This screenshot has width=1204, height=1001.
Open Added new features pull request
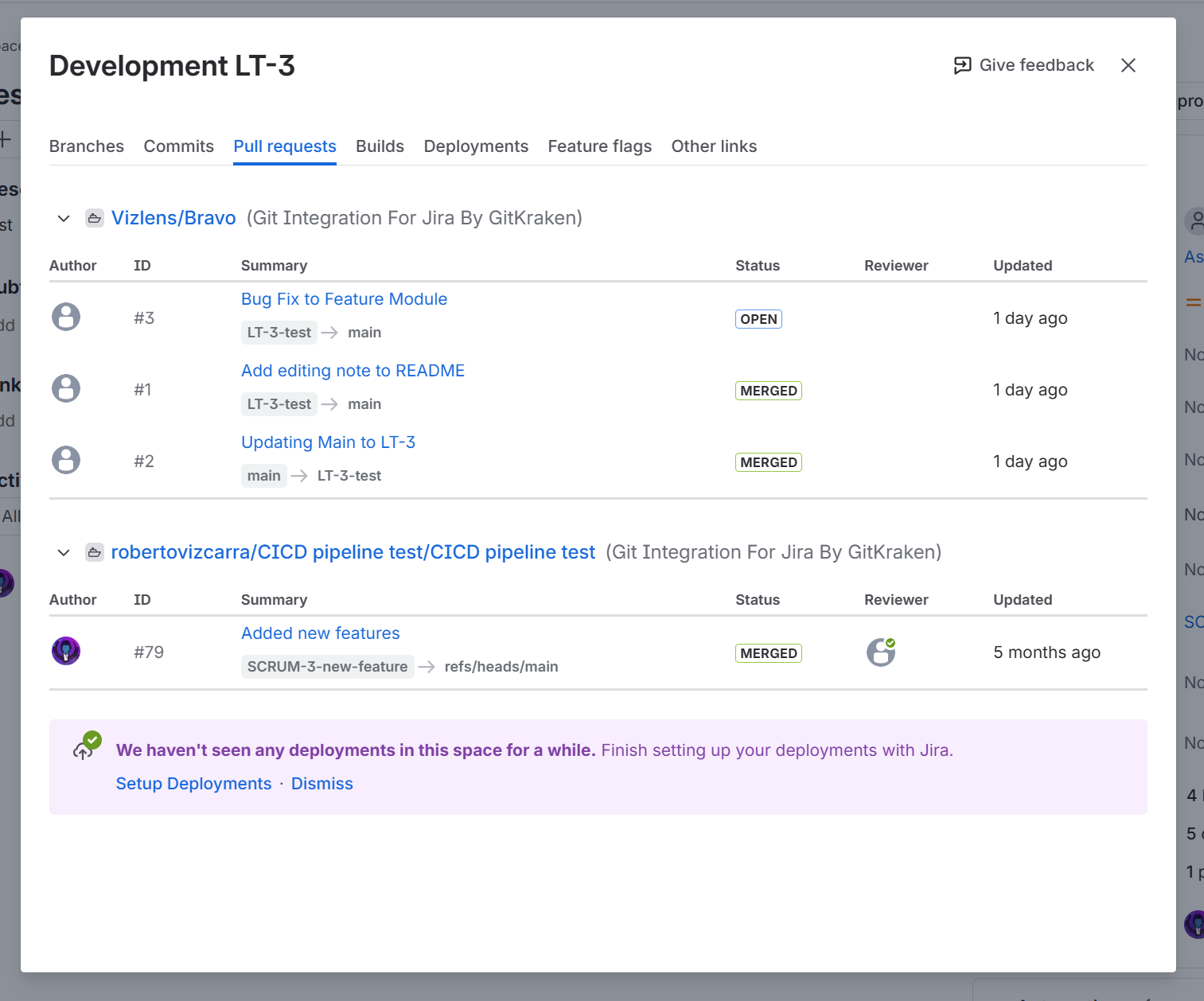(320, 633)
